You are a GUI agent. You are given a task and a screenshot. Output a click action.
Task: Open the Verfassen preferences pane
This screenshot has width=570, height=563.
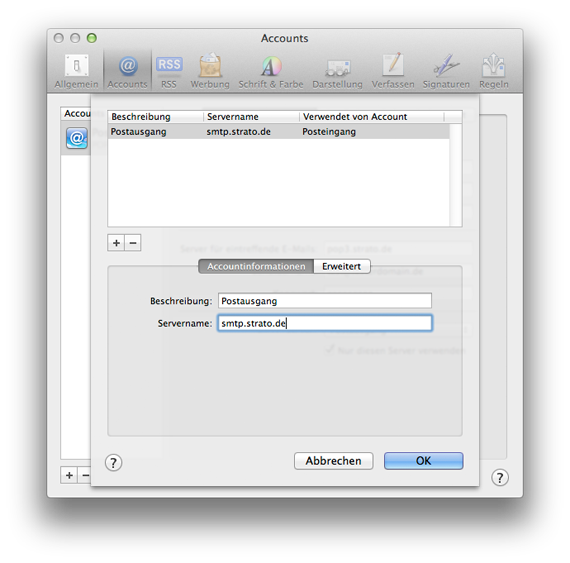(x=393, y=72)
